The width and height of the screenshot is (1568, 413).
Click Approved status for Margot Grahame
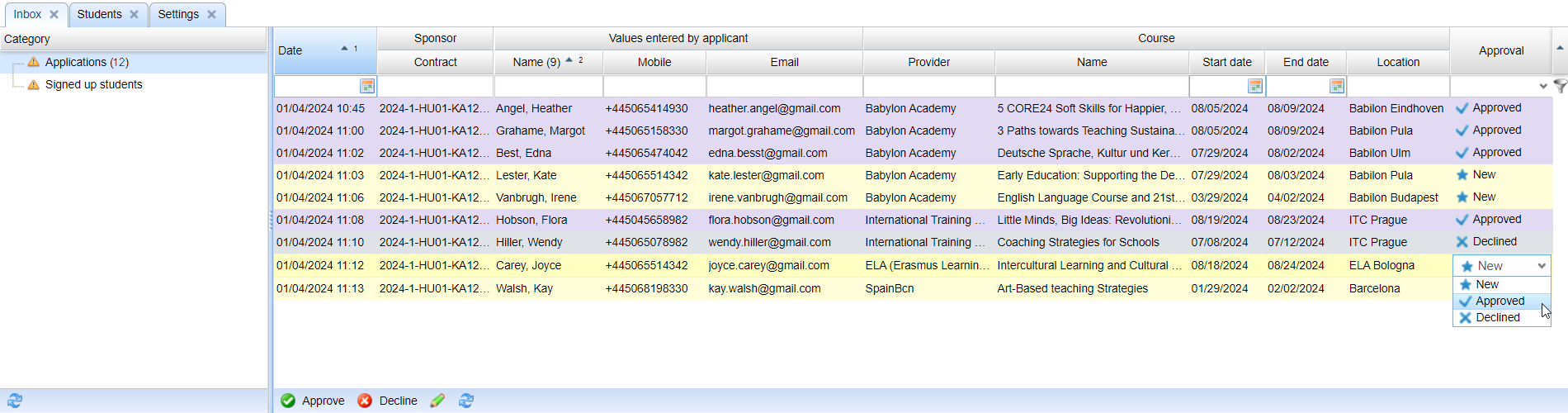[x=1497, y=131]
